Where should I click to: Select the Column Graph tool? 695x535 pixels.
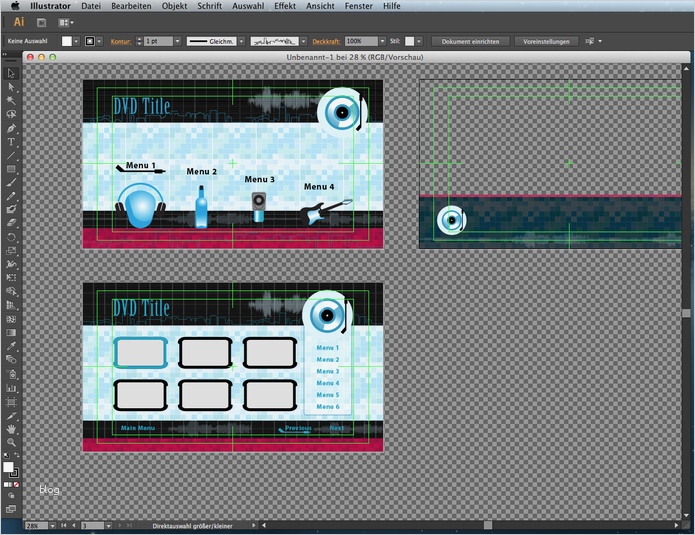click(11, 388)
